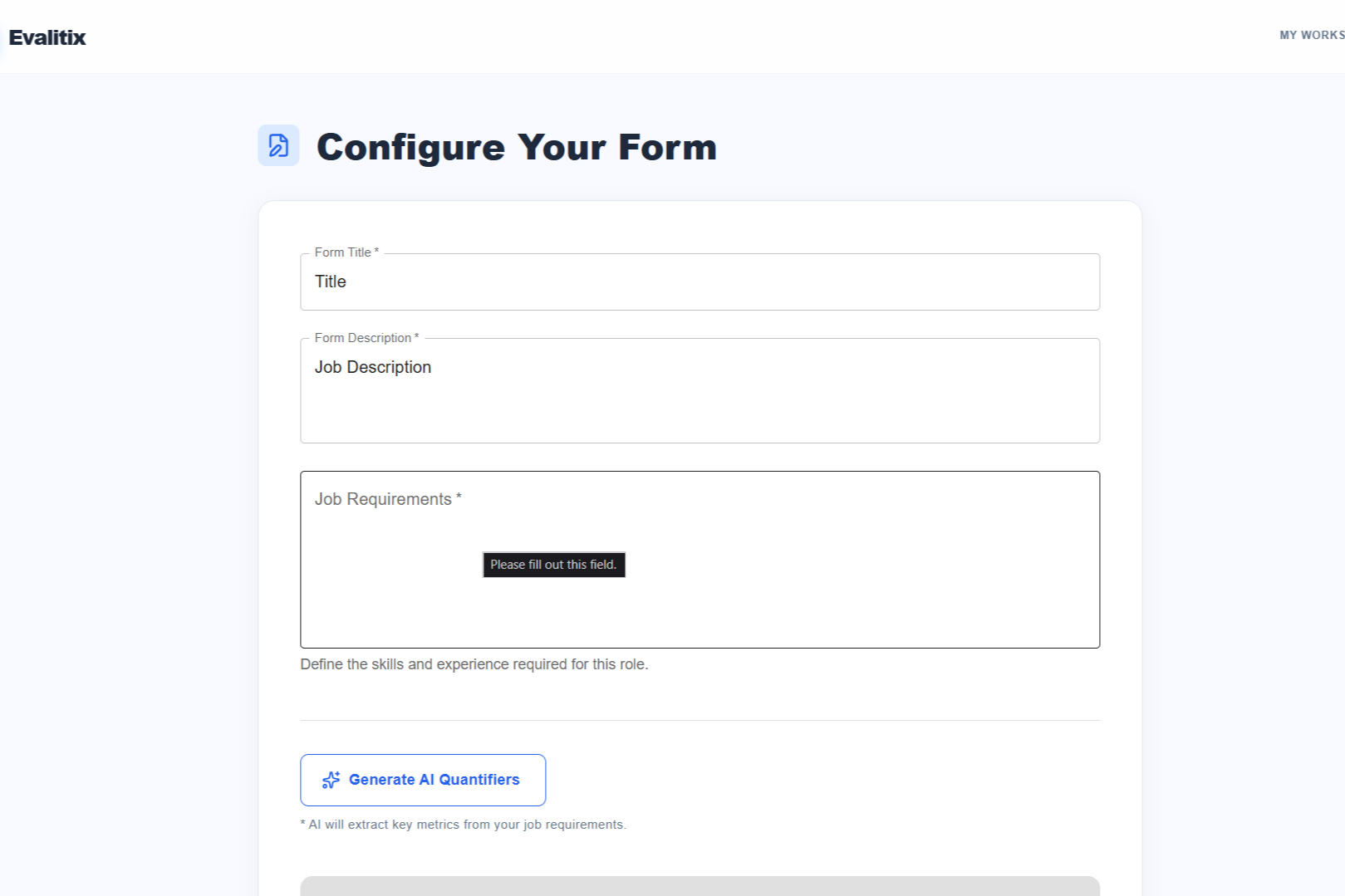The width and height of the screenshot is (1345, 896).
Task: Open the My Workspace nav link
Action: 1312,35
